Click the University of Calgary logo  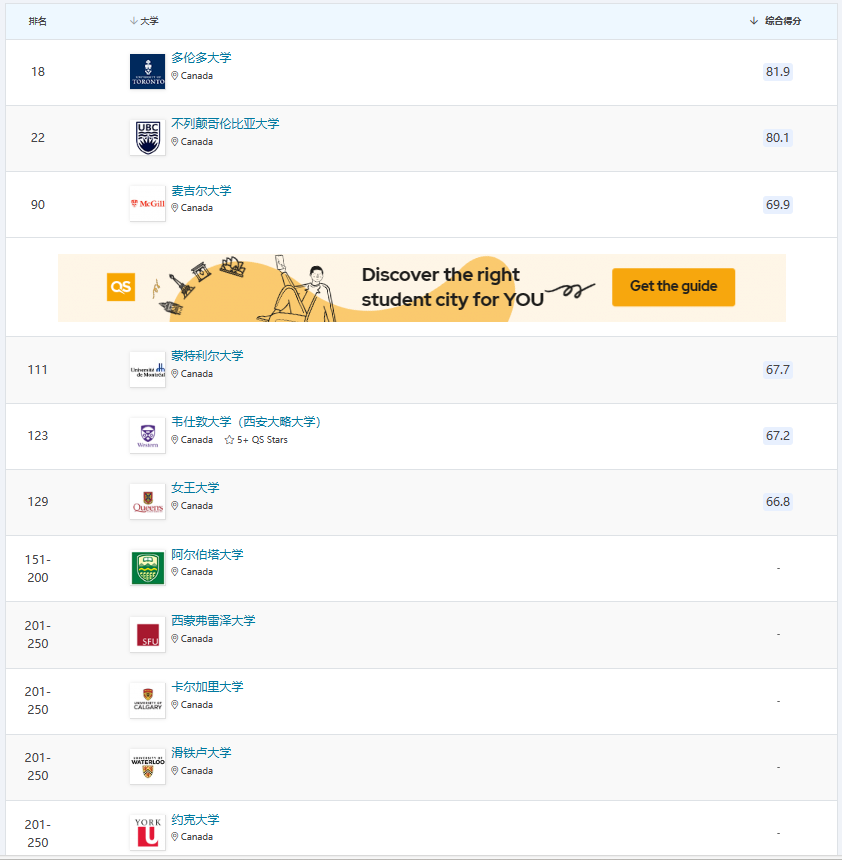point(148,700)
